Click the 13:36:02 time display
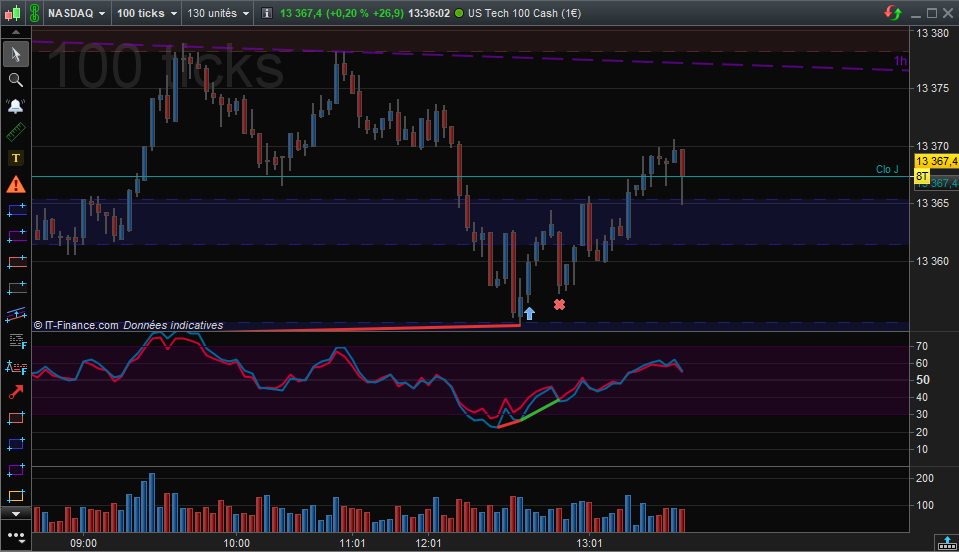This screenshot has width=959, height=552. (x=429, y=13)
